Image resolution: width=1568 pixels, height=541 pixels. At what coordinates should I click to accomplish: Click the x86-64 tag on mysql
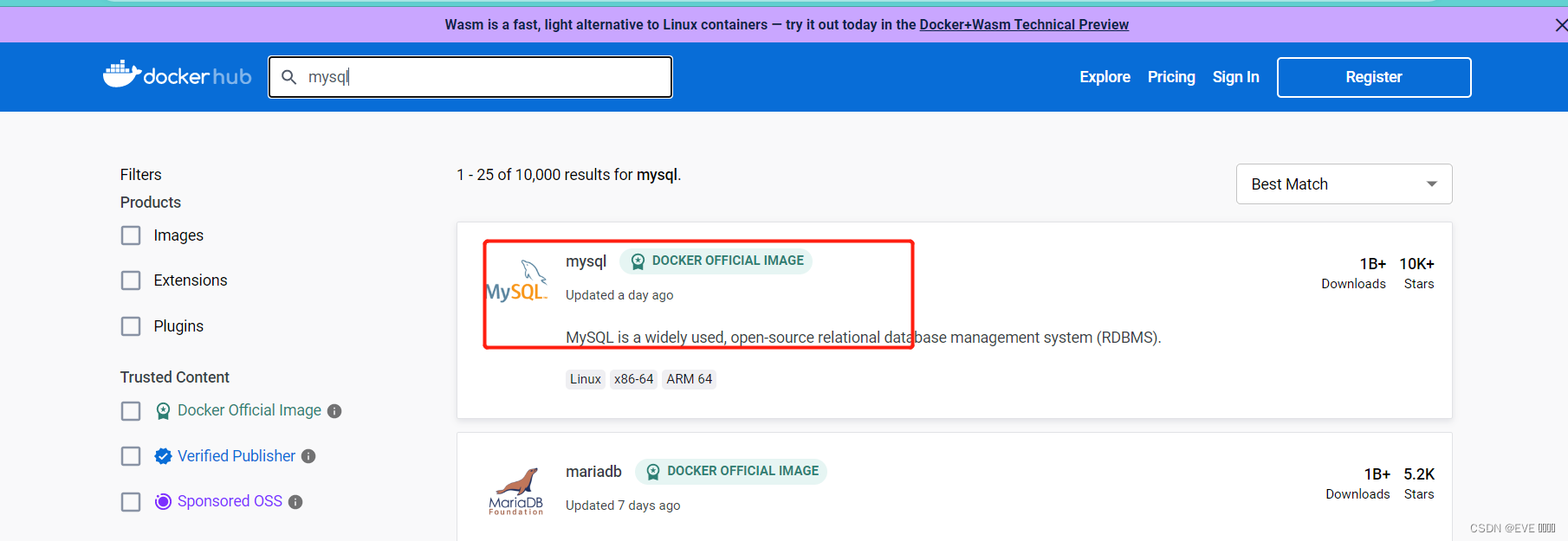(634, 379)
